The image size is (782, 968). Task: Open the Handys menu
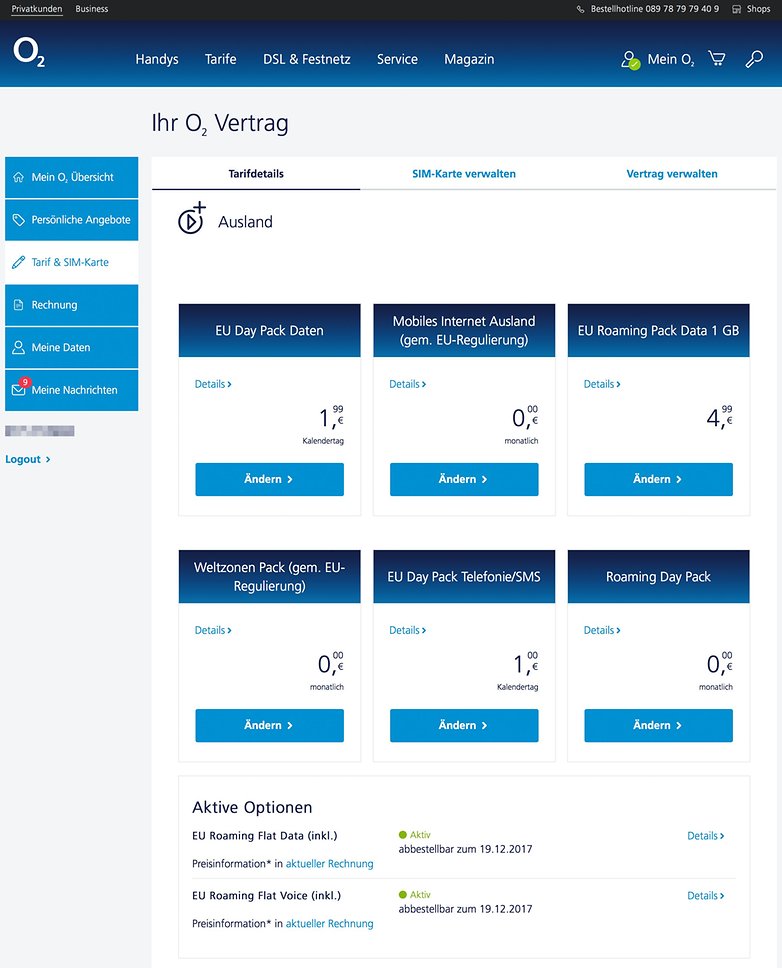[157, 59]
